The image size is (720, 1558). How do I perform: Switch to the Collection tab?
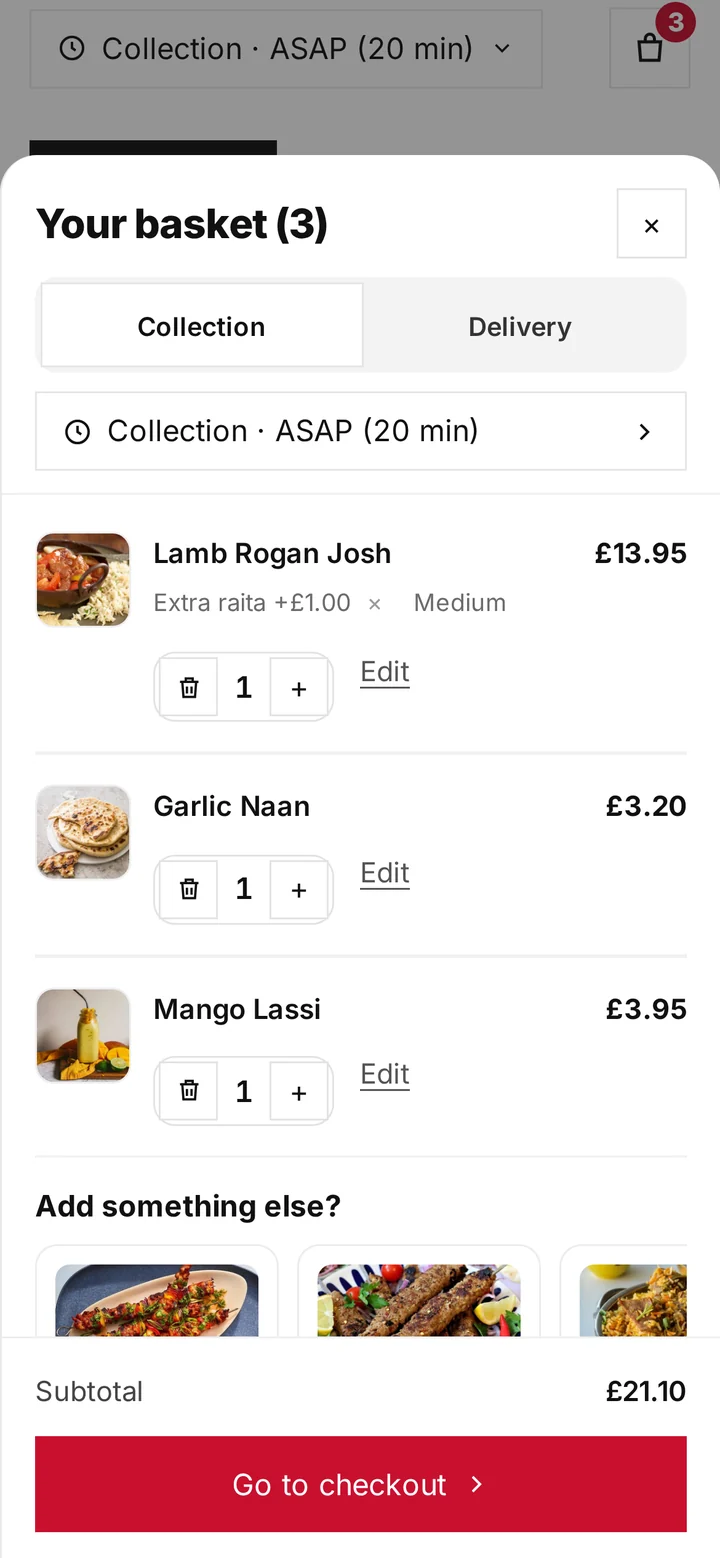(x=201, y=326)
